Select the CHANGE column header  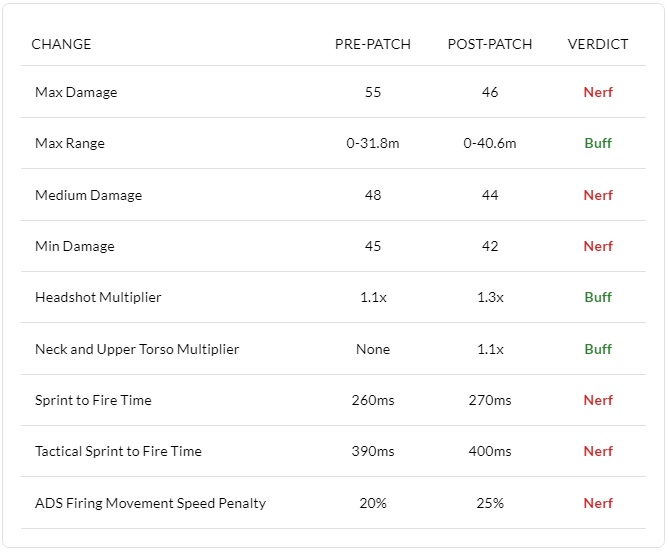[x=61, y=44]
